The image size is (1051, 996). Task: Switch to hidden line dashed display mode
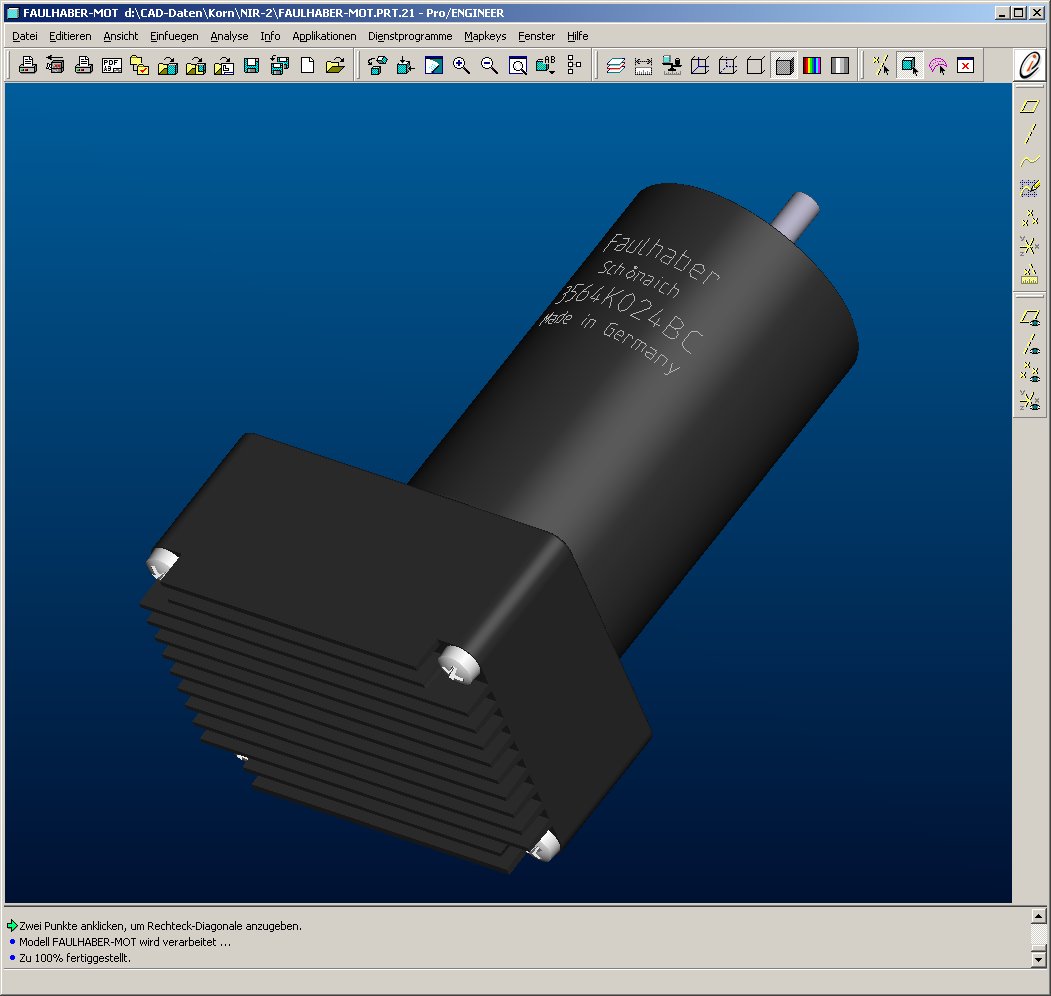(727, 65)
